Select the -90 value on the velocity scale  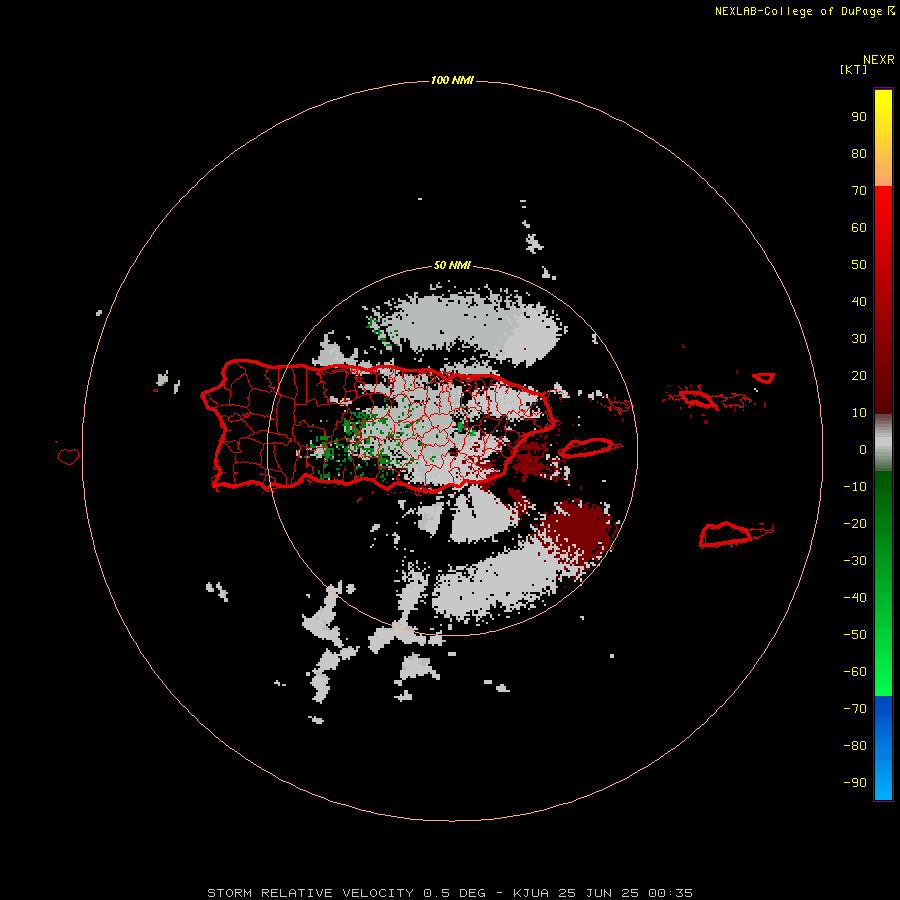(x=855, y=783)
